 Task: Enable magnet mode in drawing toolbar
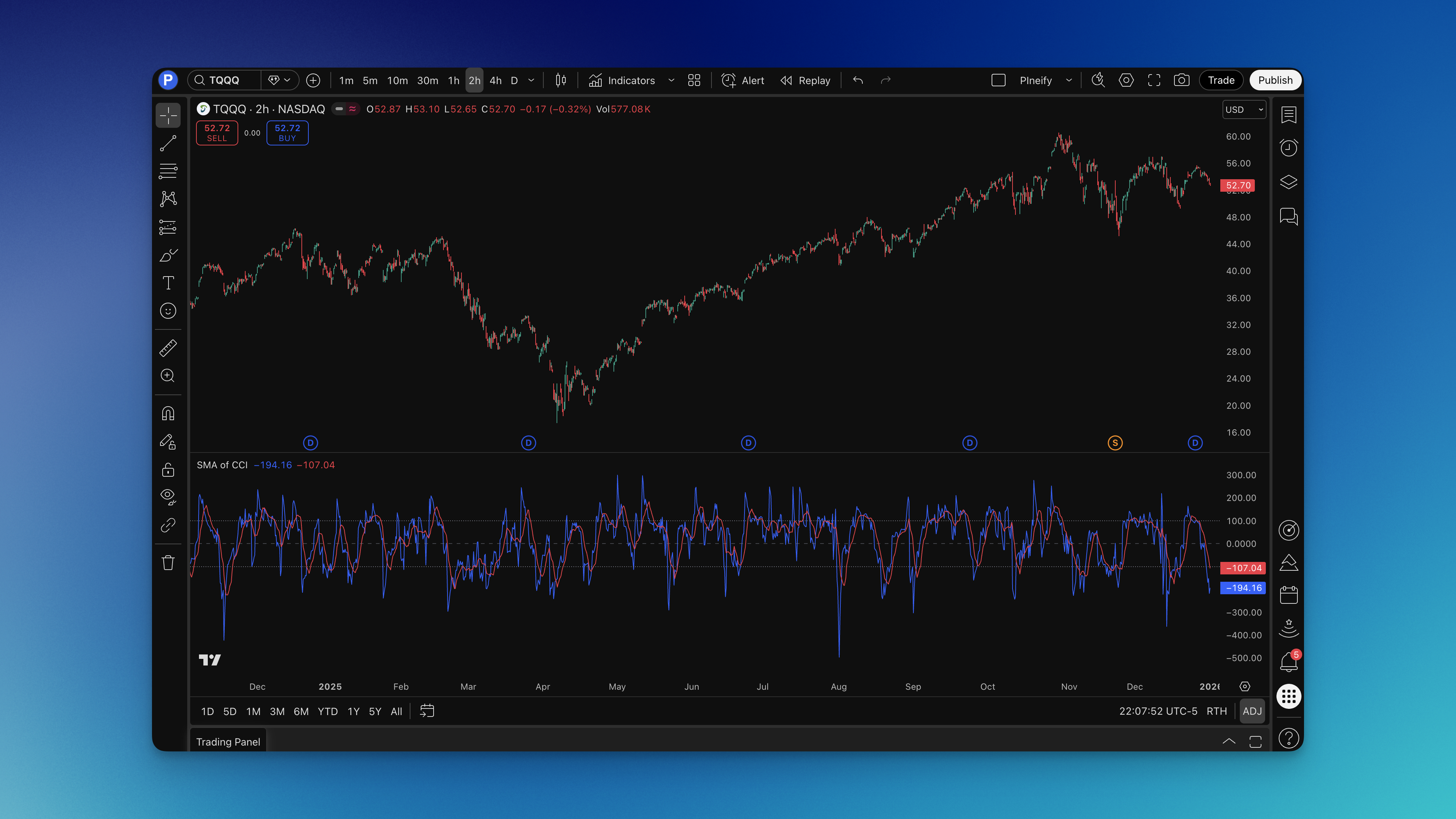(x=168, y=413)
